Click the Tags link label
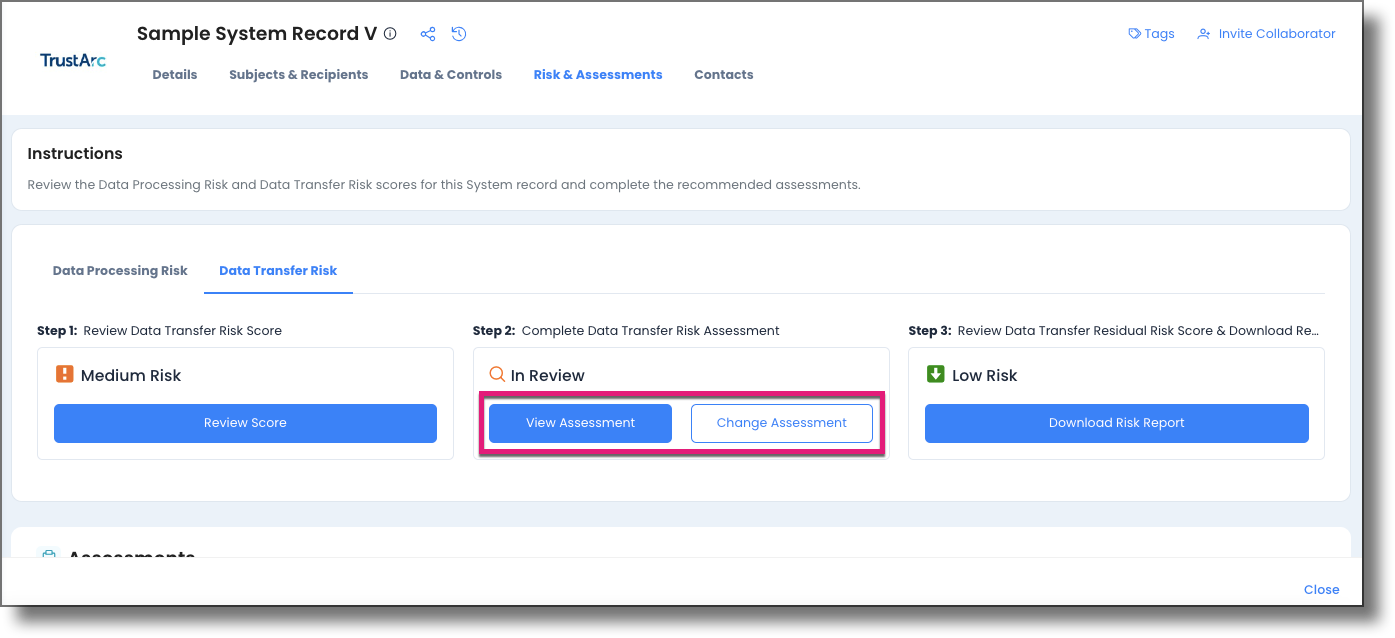Viewport: 1395px width, 638px height. (1160, 34)
